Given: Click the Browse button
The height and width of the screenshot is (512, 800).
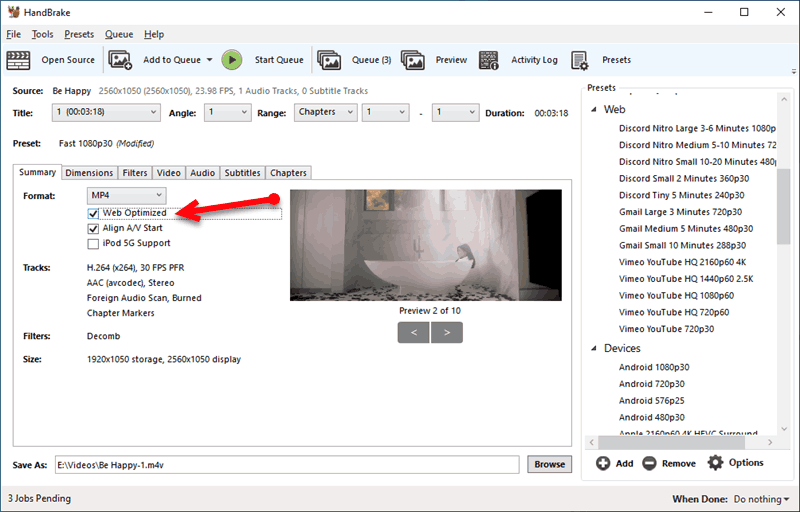Looking at the screenshot, I should [x=549, y=464].
